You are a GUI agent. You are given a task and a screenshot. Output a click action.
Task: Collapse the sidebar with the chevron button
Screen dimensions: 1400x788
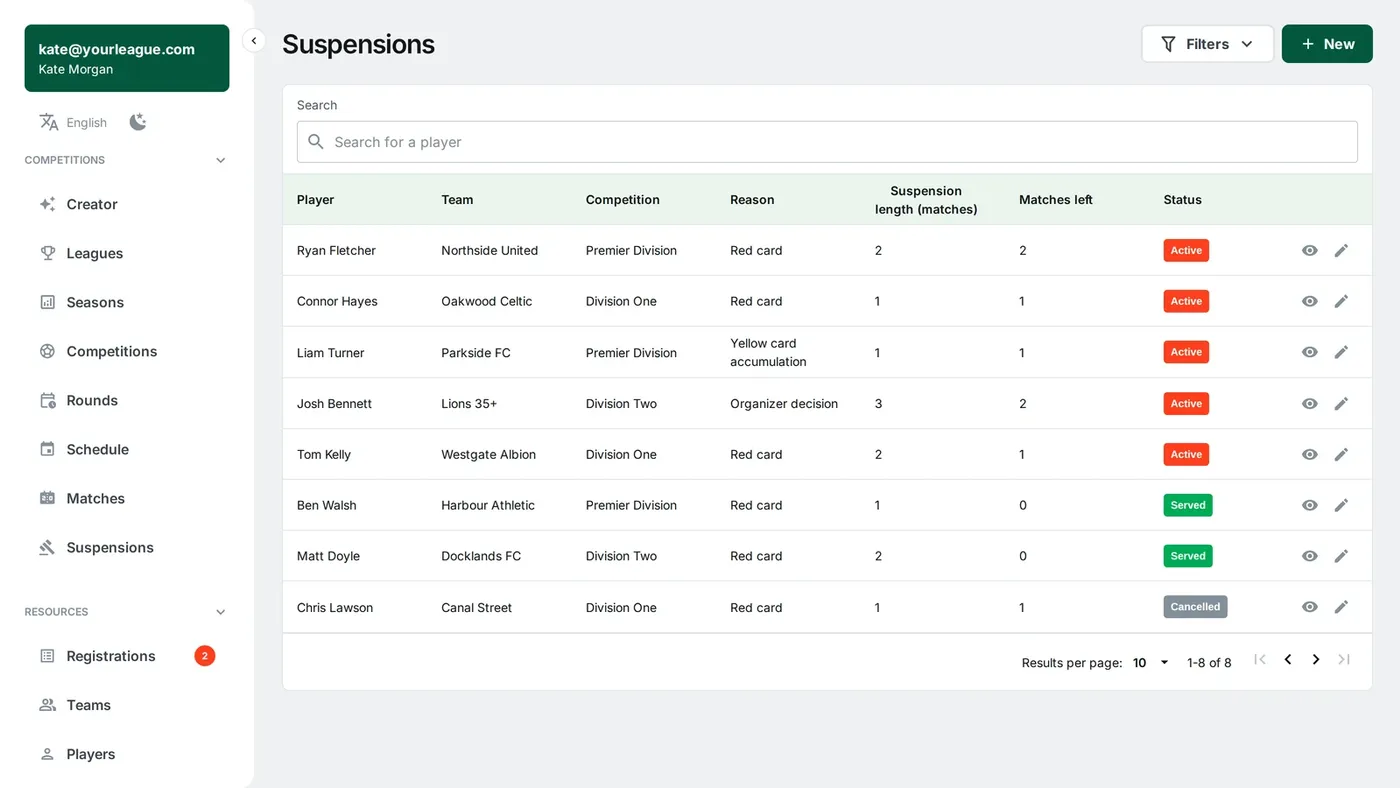(x=254, y=41)
